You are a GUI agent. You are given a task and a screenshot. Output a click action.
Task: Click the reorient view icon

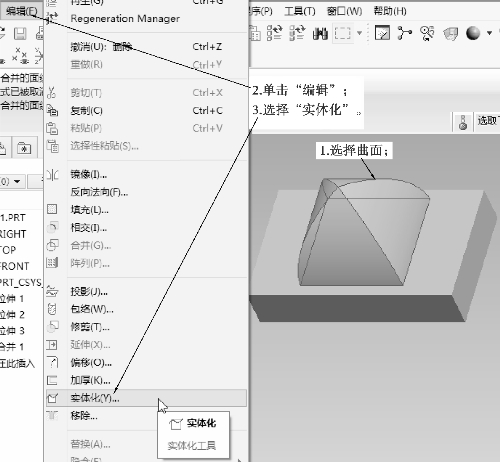pos(427,33)
